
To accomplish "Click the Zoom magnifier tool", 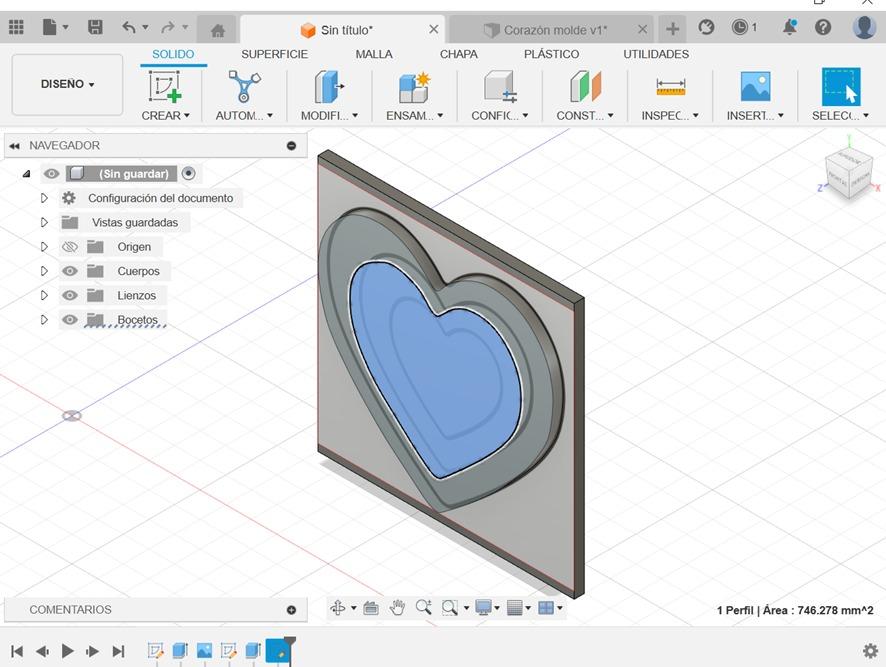I will tap(423, 608).
